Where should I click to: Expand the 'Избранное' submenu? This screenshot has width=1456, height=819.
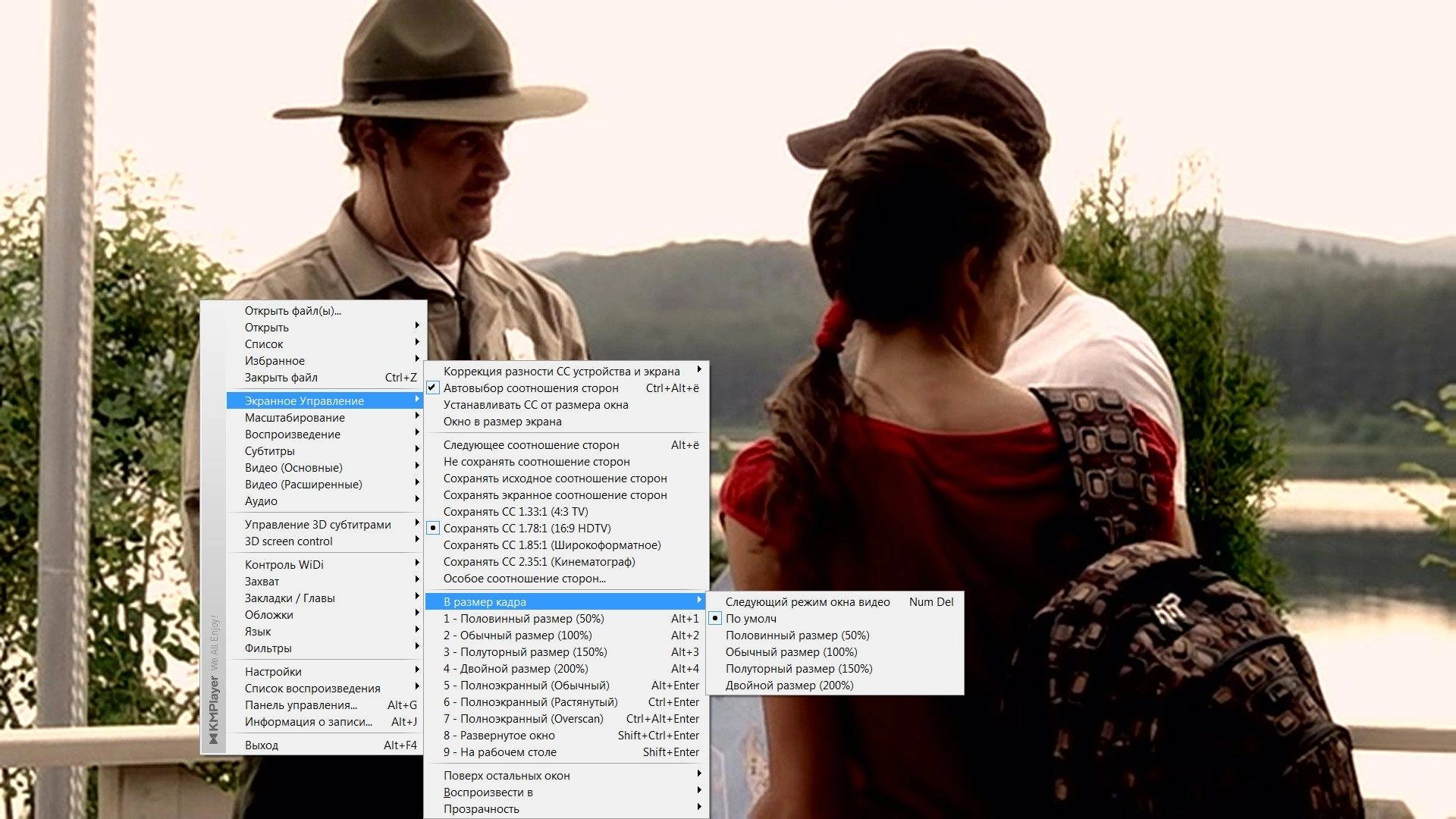point(325,360)
